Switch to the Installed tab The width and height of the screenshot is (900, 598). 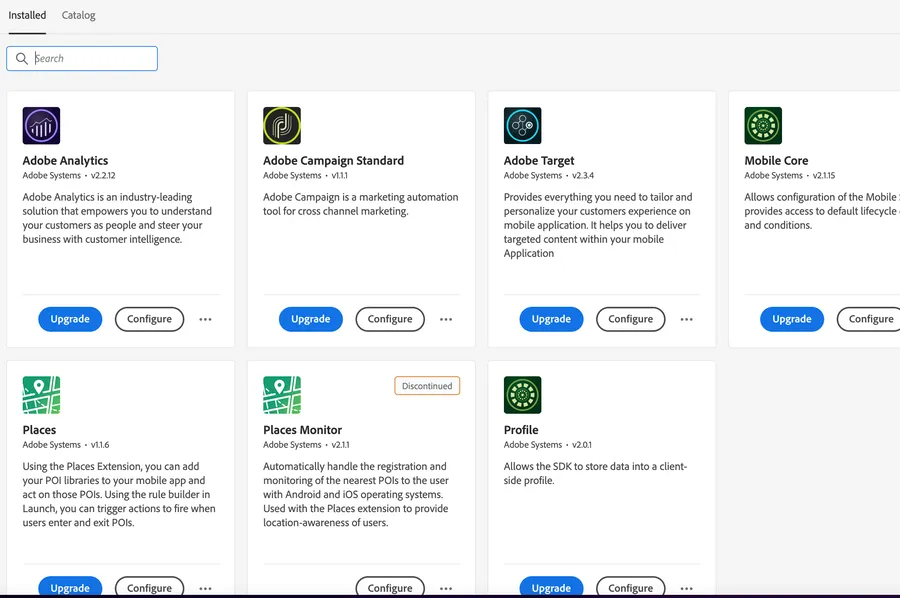[27, 15]
